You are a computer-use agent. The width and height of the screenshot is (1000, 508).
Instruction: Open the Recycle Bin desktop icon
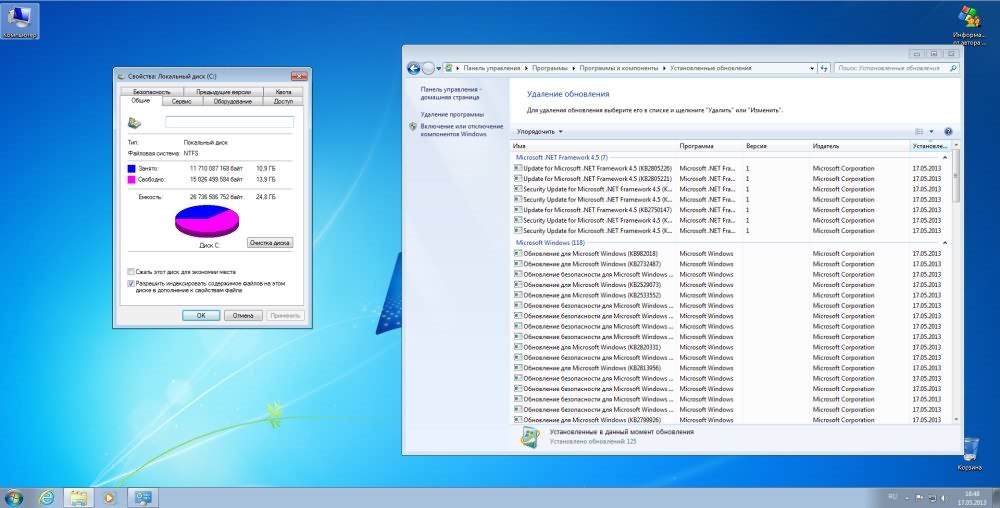(x=969, y=450)
